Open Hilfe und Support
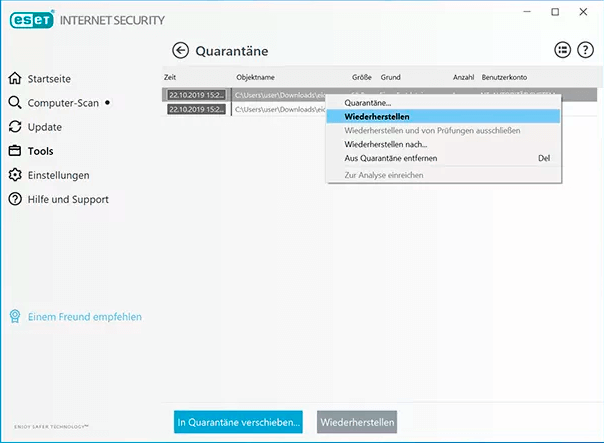 click(x=68, y=200)
